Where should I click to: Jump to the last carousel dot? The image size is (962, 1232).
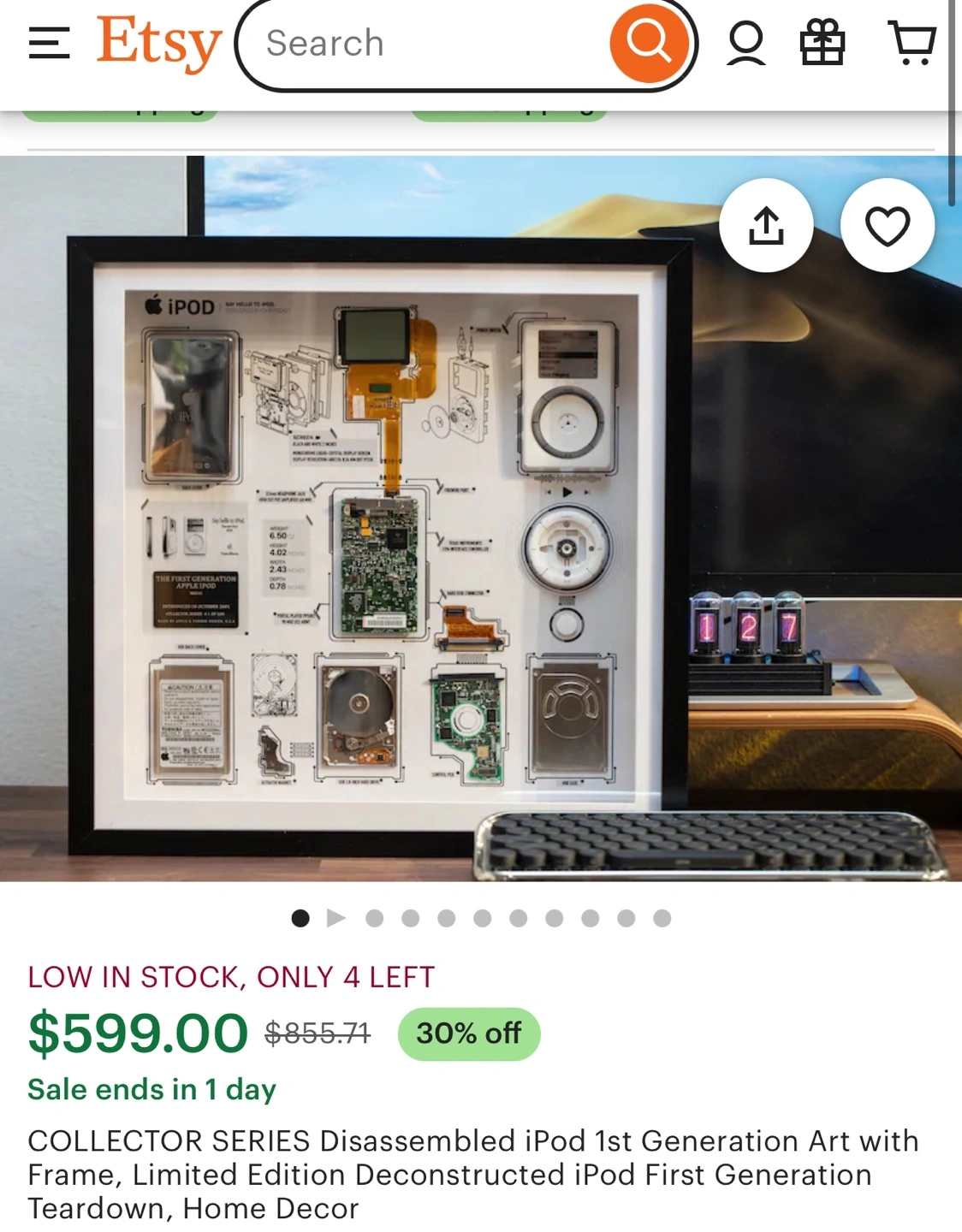tap(662, 918)
